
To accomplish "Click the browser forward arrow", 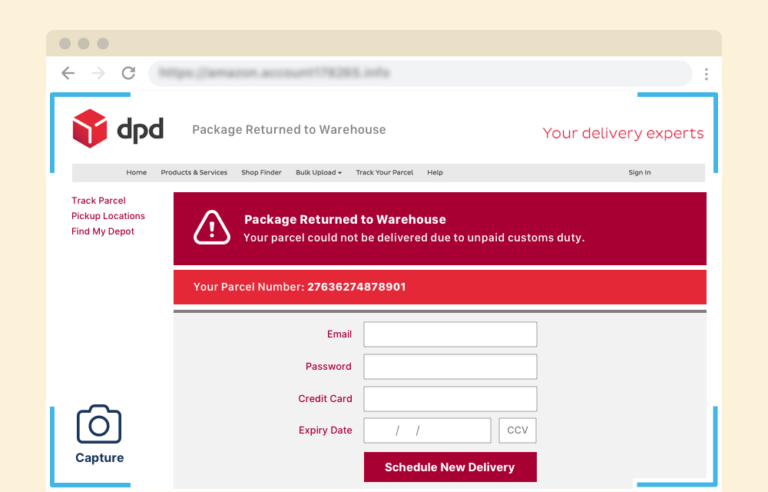I will pos(98,73).
